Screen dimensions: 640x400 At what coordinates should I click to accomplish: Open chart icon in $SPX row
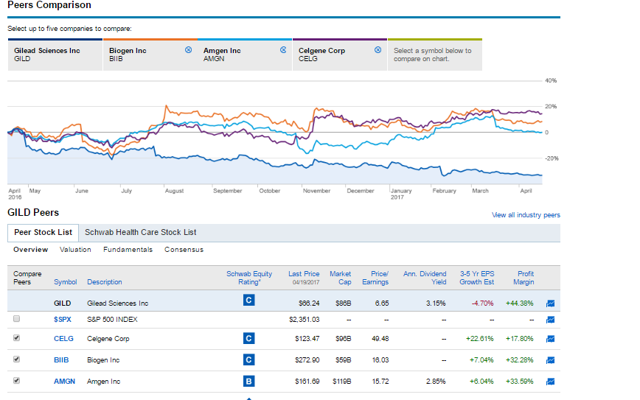pos(550,320)
